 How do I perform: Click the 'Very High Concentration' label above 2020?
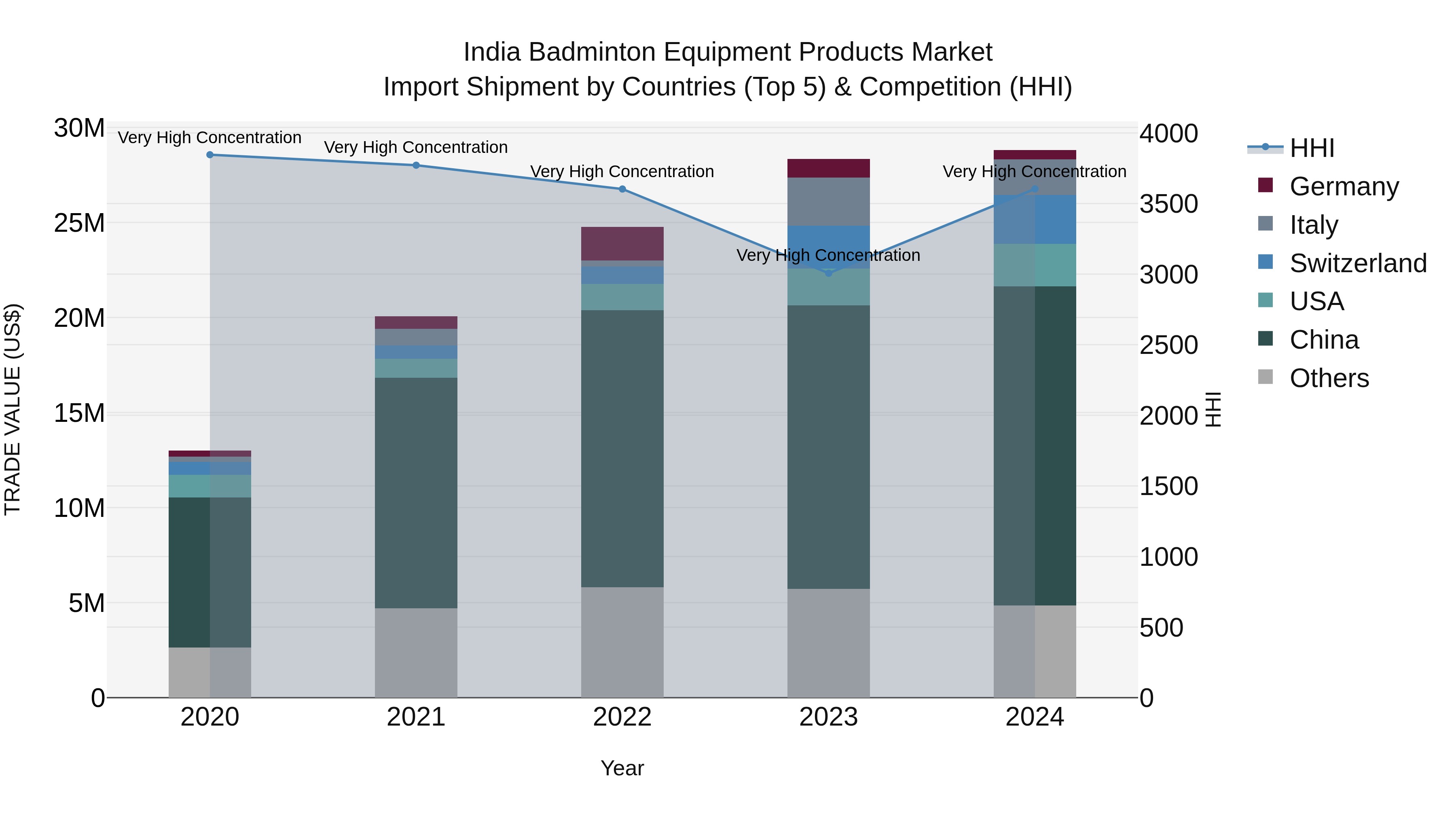click(210, 138)
